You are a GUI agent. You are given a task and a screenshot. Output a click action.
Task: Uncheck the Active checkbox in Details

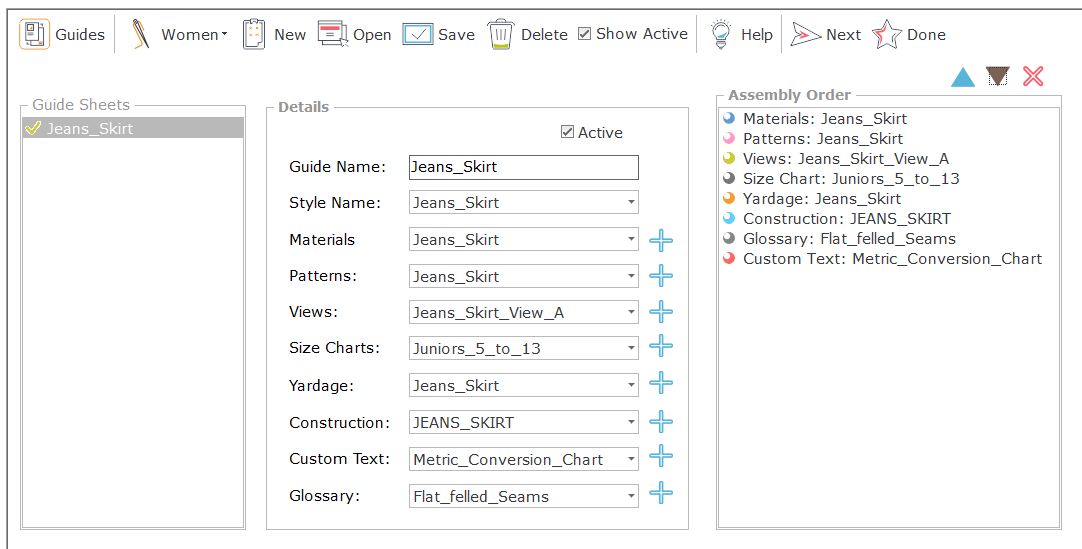[x=568, y=132]
